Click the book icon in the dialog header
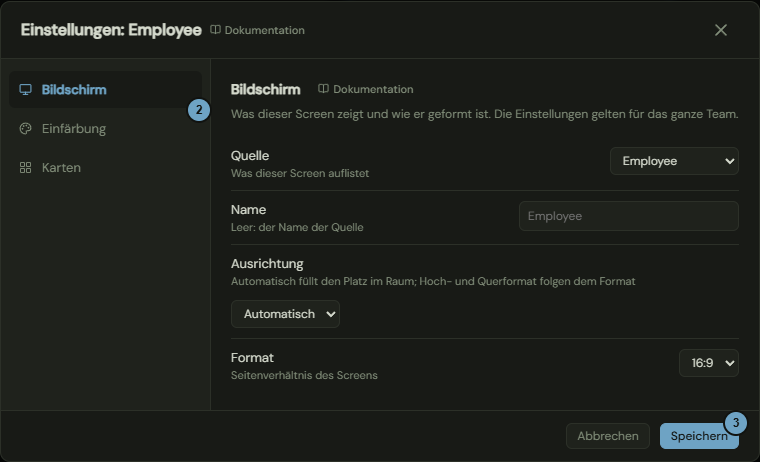Viewport: 760px width, 462px height. (x=215, y=30)
